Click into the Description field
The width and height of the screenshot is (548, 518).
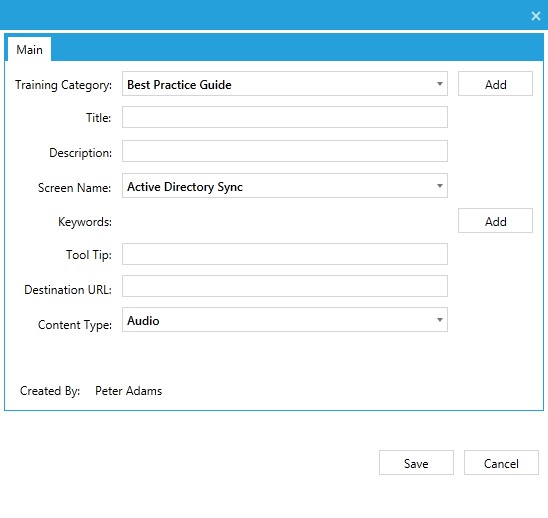(x=284, y=151)
